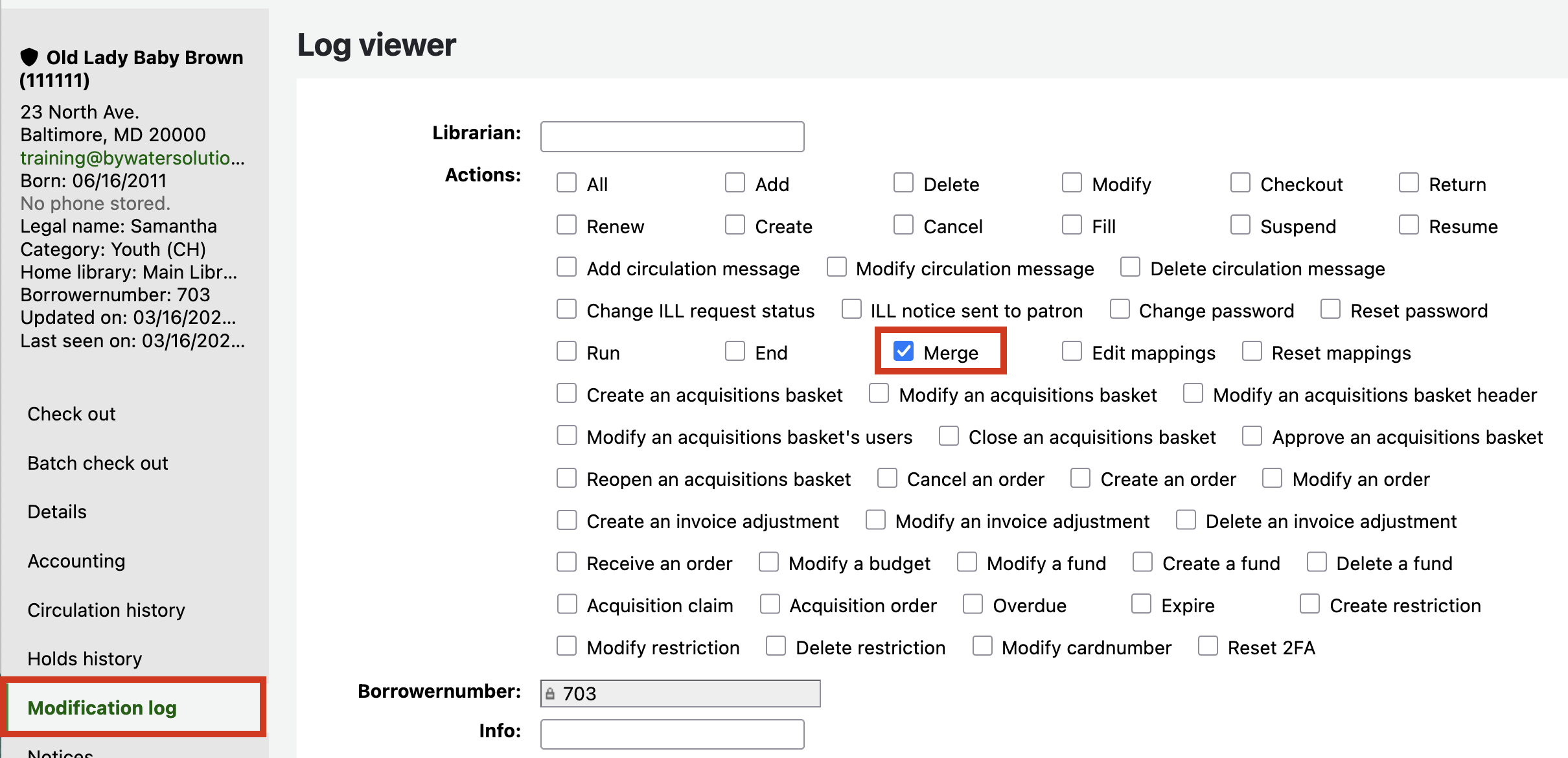Open the Circulation history tab
The height and width of the screenshot is (758, 1568).
pos(106,610)
